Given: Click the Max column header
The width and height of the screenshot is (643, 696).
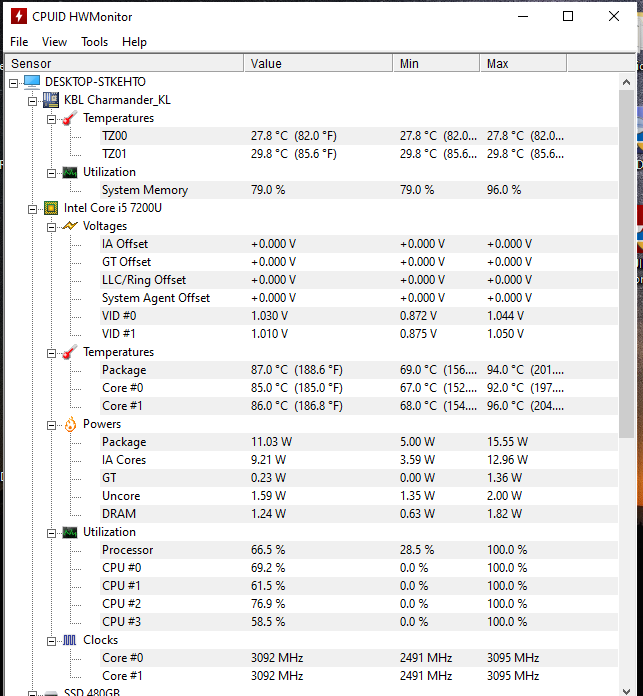Looking at the screenshot, I should (523, 63).
